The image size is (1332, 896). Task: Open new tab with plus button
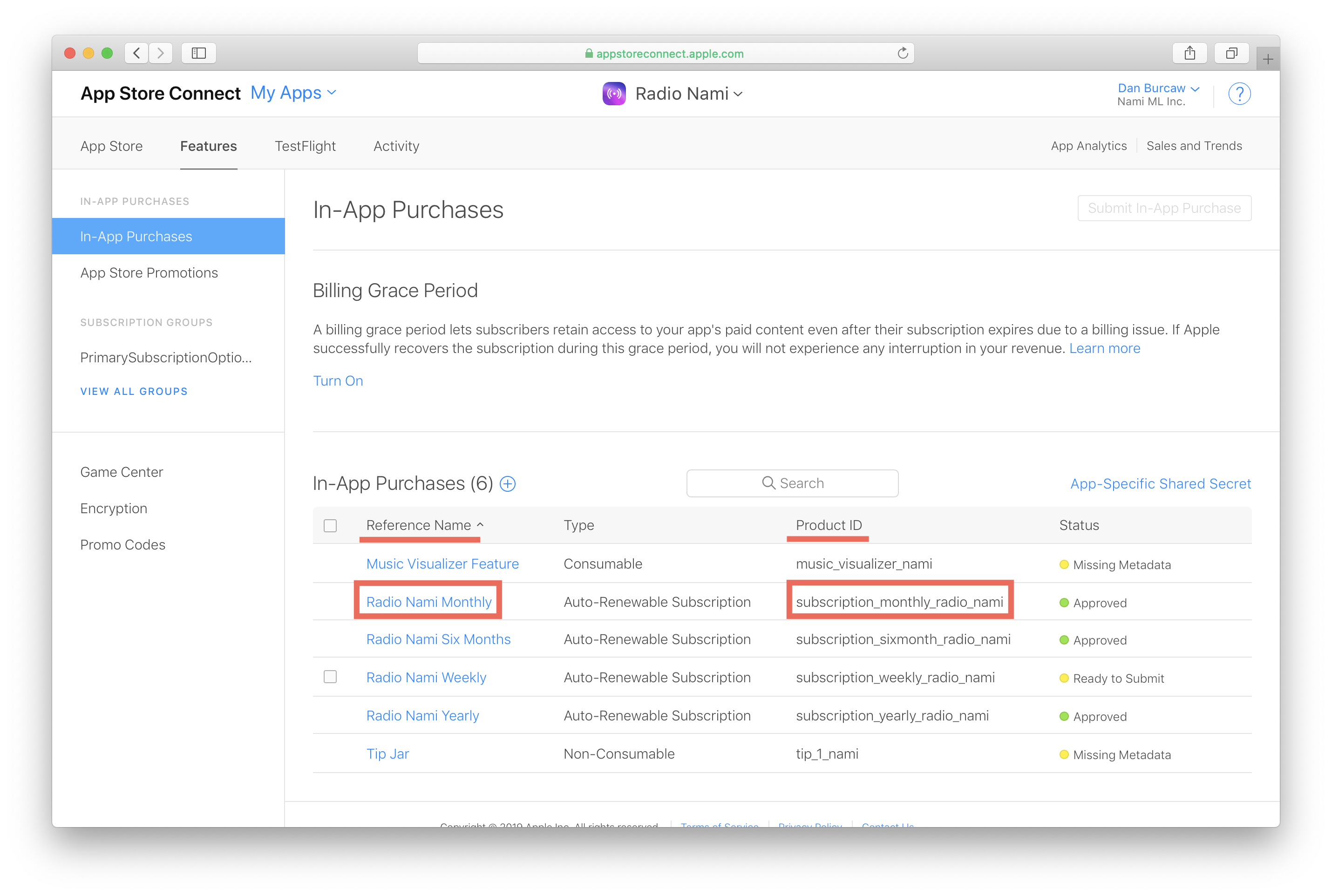(x=1267, y=59)
